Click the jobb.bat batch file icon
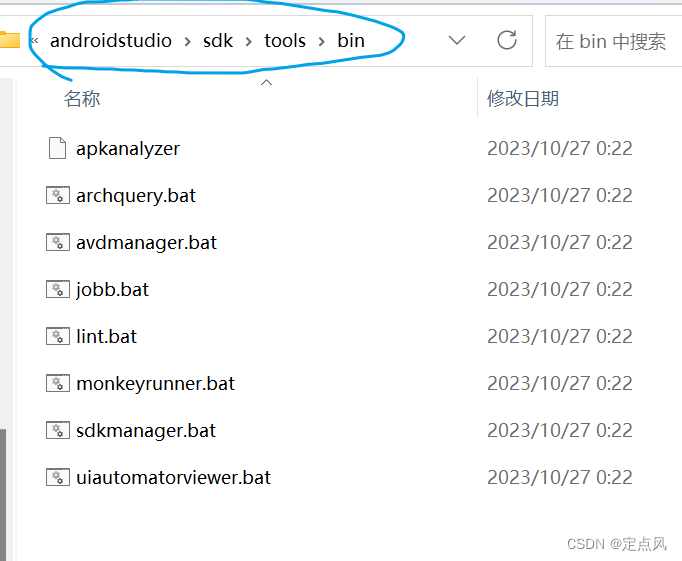The width and height of the screenshot is (682, 561). 58,290
